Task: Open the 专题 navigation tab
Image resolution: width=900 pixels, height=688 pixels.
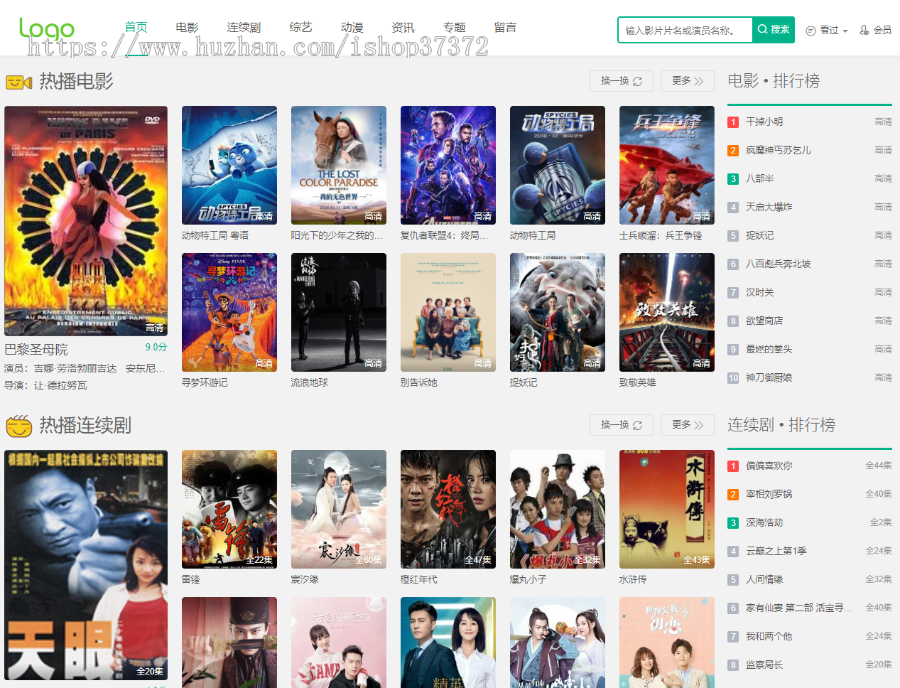Action: click(454, 27)
